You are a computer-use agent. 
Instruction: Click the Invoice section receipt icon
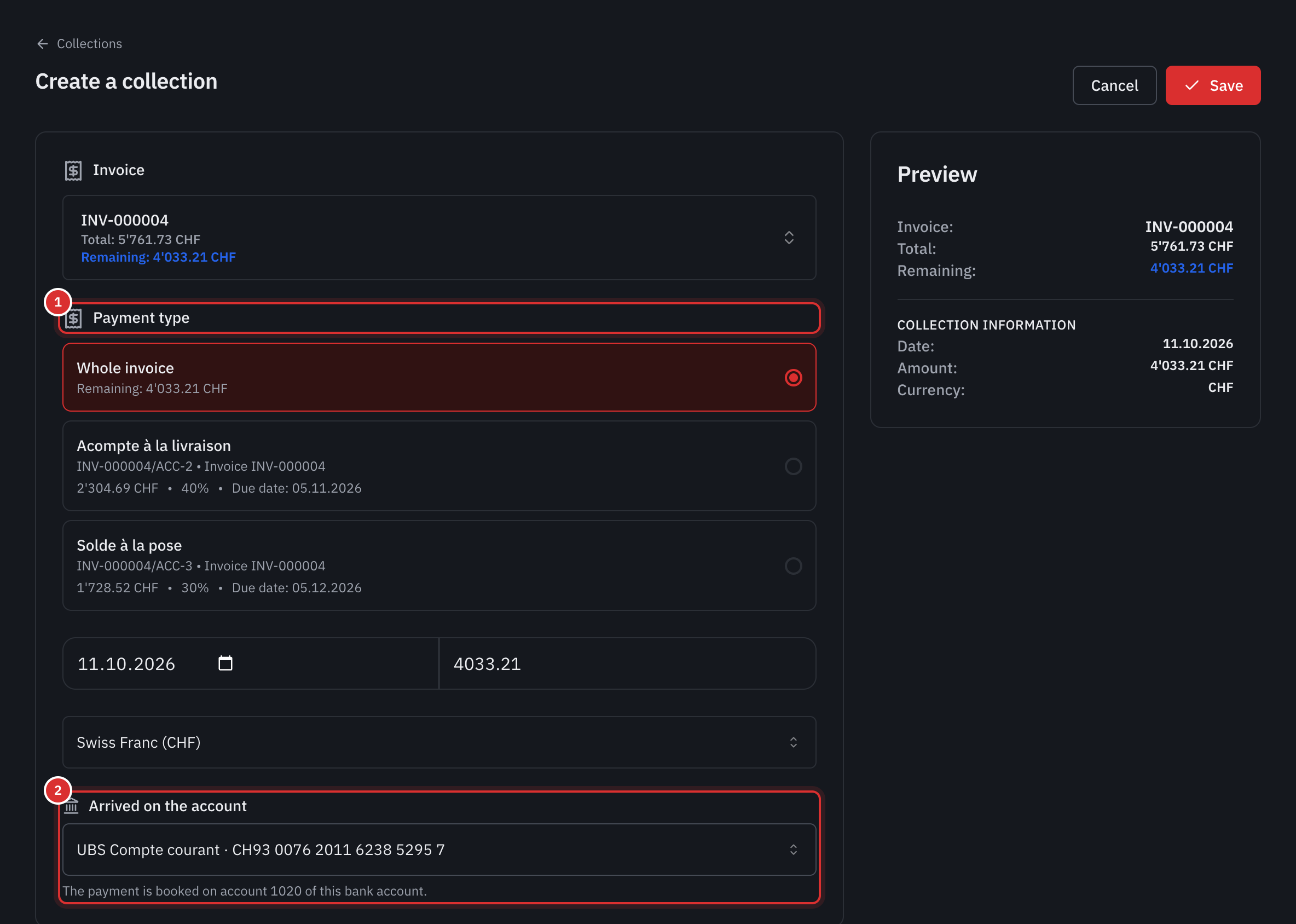point(73,170)
